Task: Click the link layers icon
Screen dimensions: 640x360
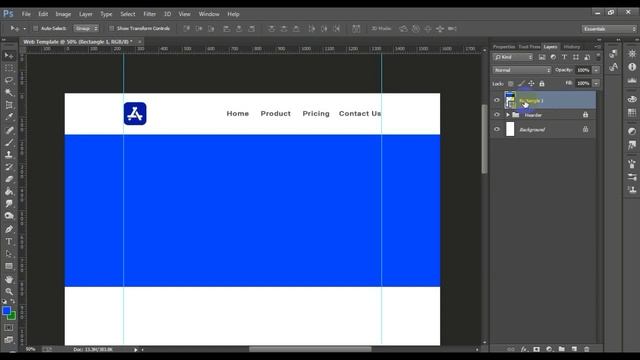Action: (x=511, y=349)
